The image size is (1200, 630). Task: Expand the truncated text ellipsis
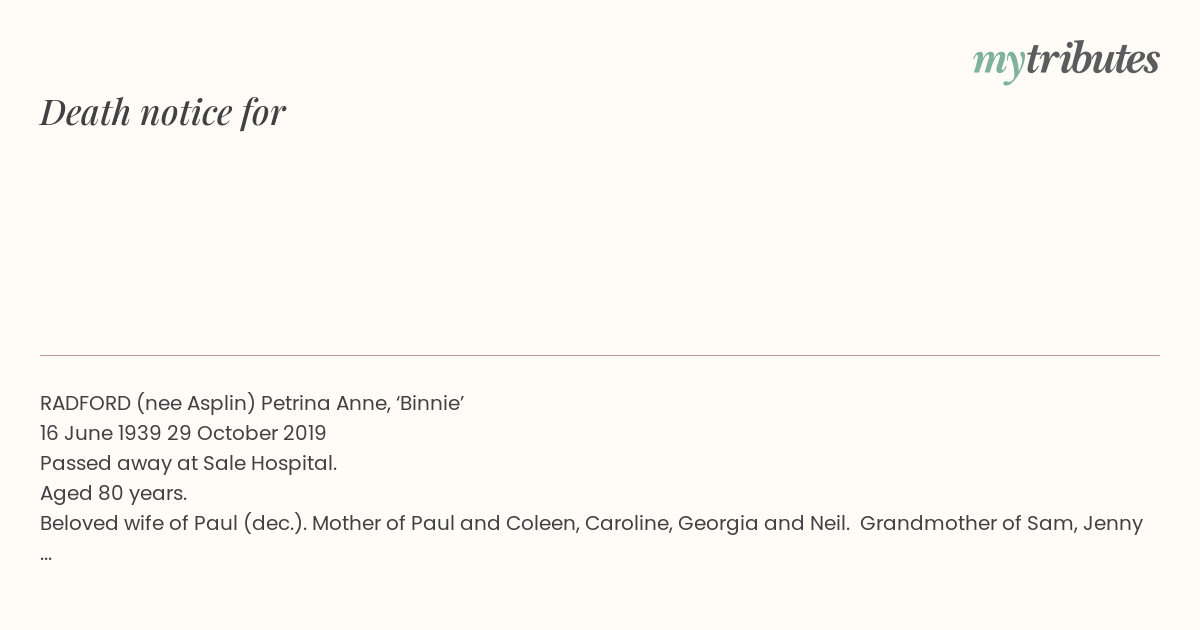click(x=46, y=556)
